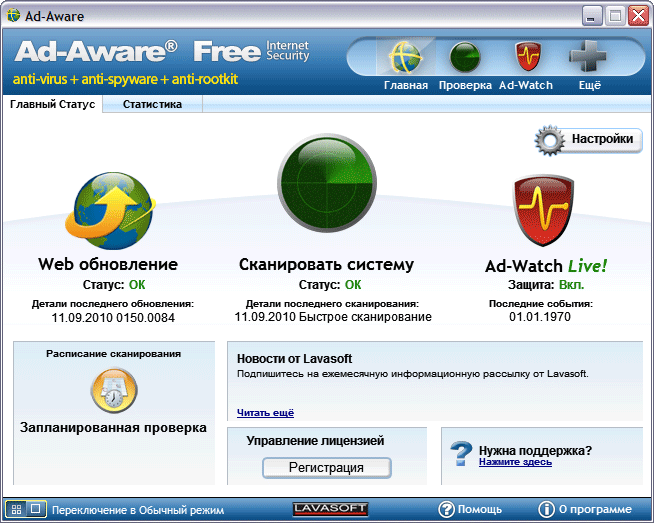Click Управление лицензией heading
This screenshot has height=523, width=654.
[x=315, y=441]
